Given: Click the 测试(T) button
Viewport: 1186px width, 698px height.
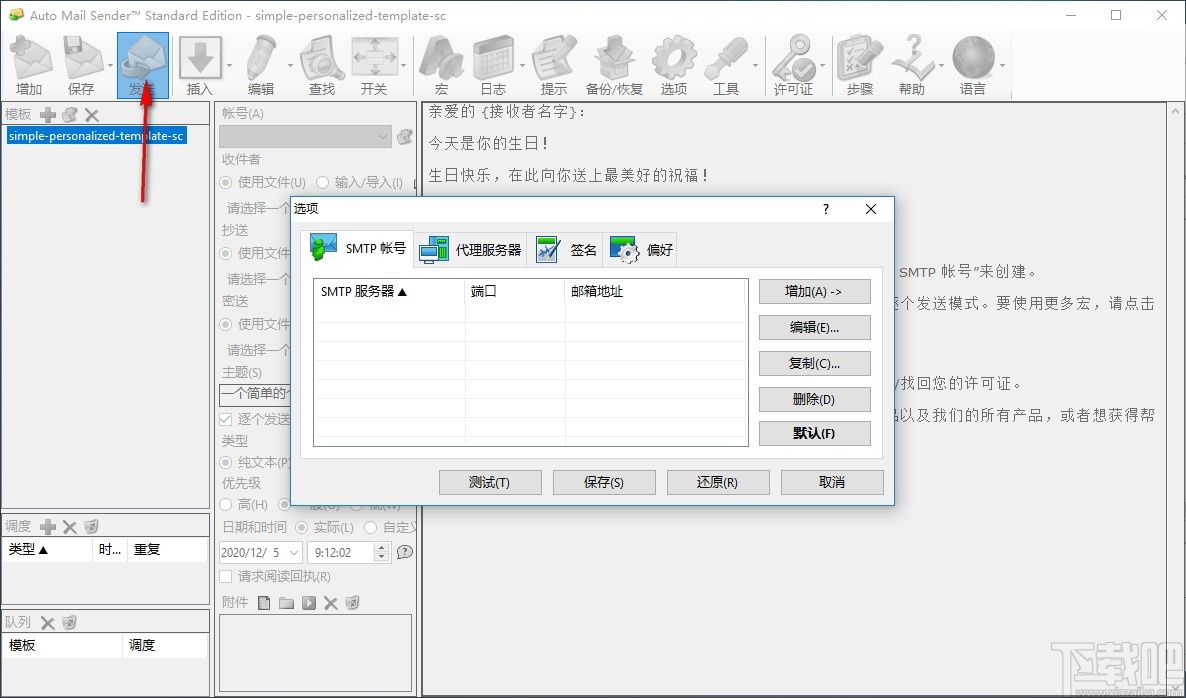Looking at the screenshot, I should (x=490, y=482).
